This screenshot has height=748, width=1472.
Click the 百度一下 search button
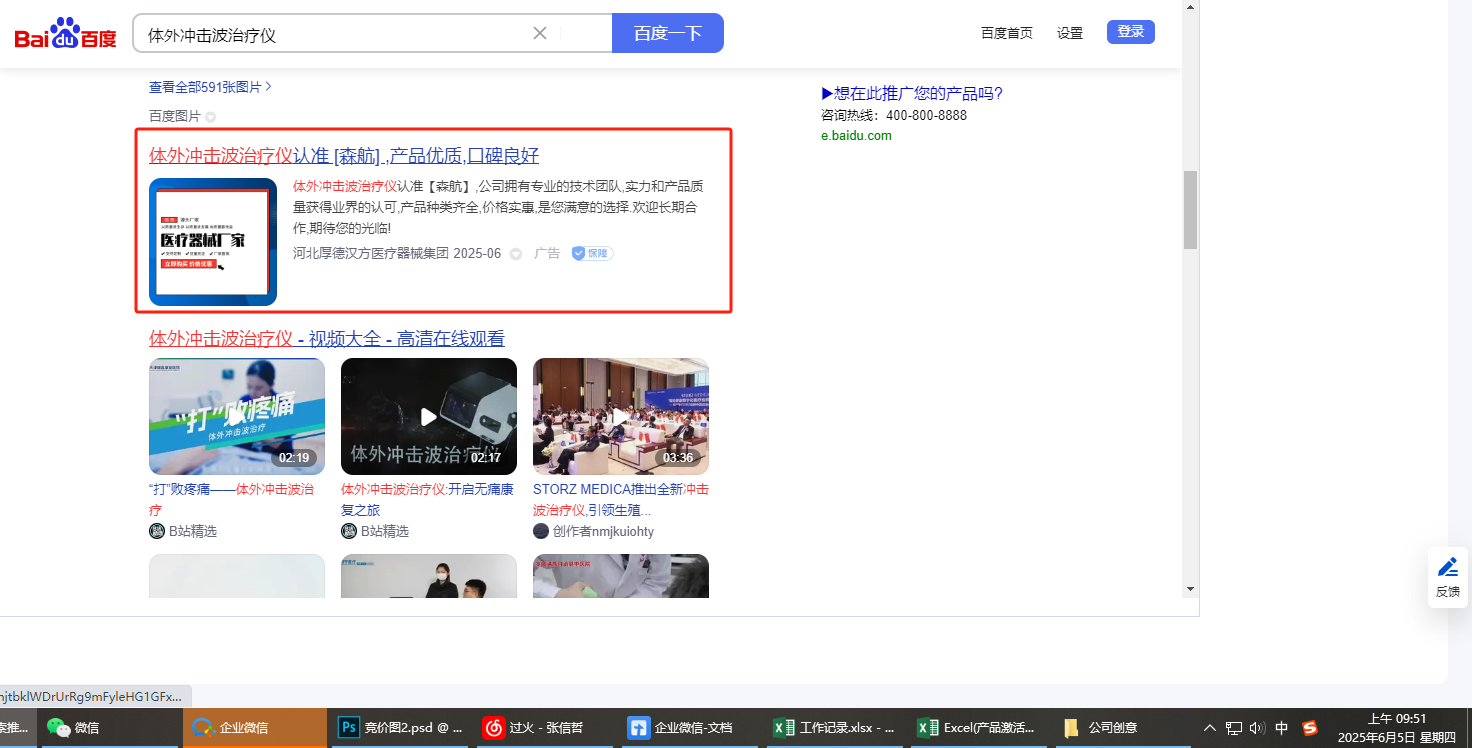[x=668, y=33]
